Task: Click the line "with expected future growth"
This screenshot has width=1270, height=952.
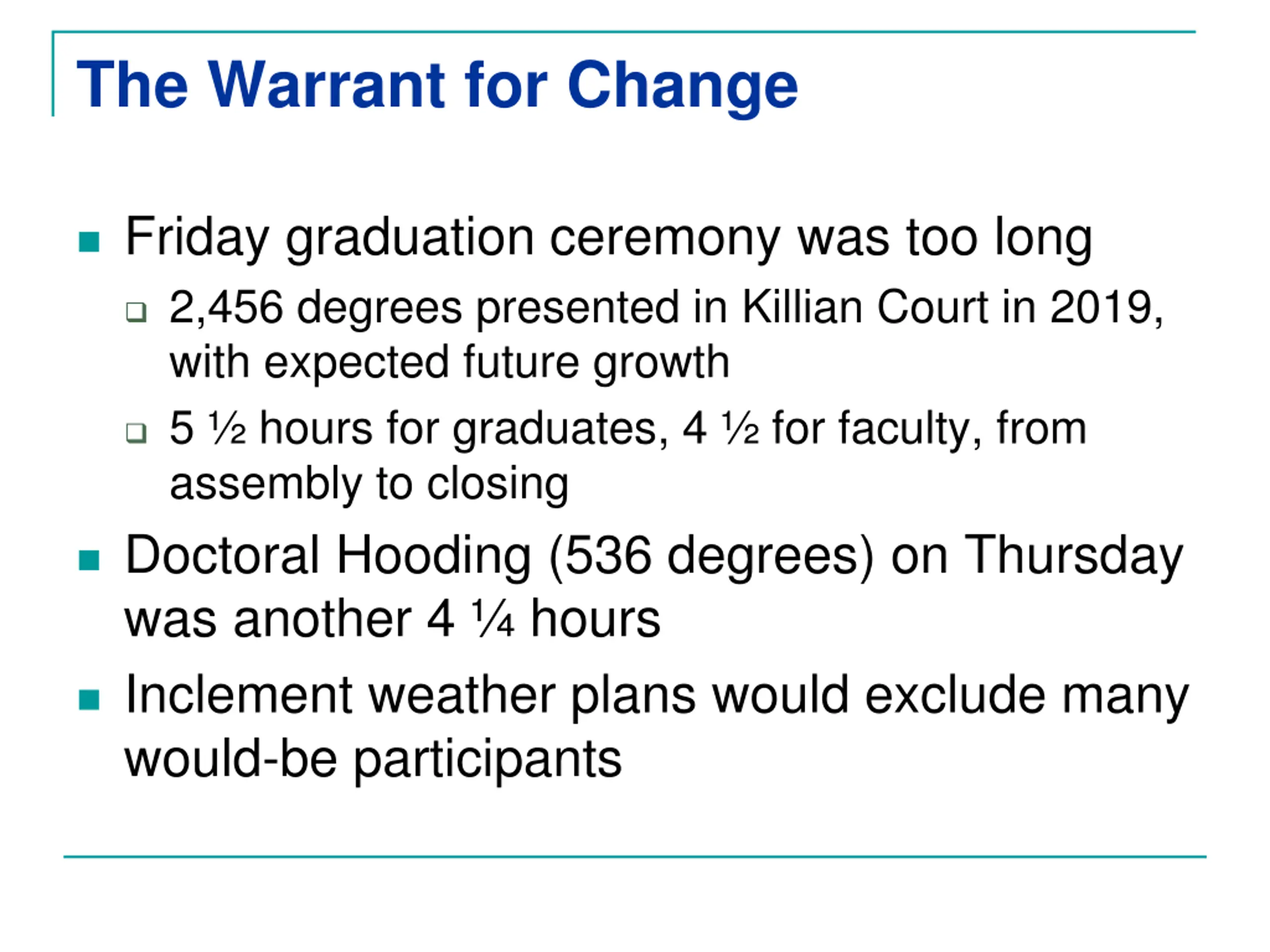Action: tap(449, 362)
